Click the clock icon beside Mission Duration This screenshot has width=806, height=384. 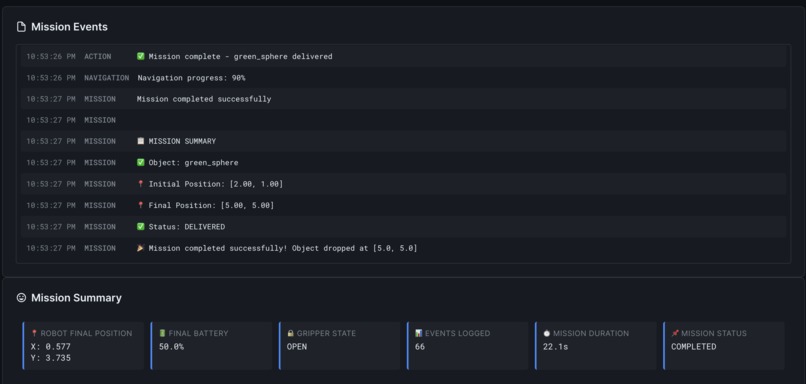tap(546, 333)
